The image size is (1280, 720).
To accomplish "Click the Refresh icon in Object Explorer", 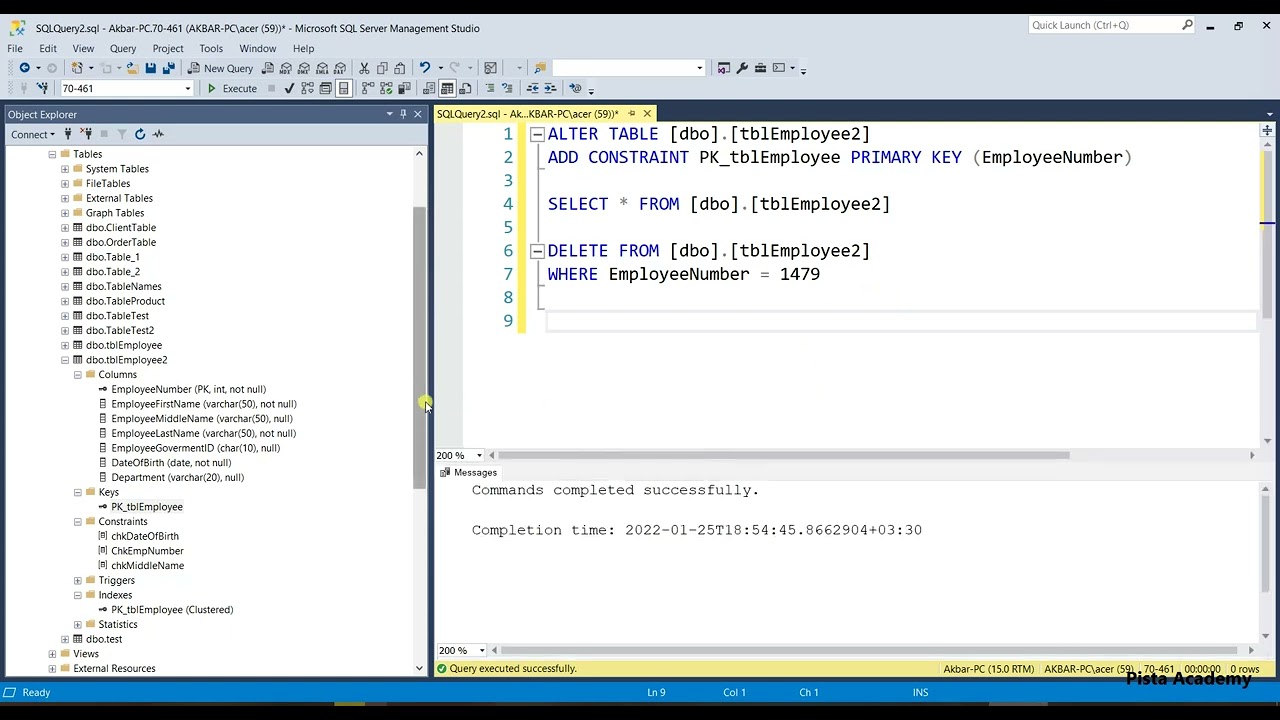I will (140, 134).
